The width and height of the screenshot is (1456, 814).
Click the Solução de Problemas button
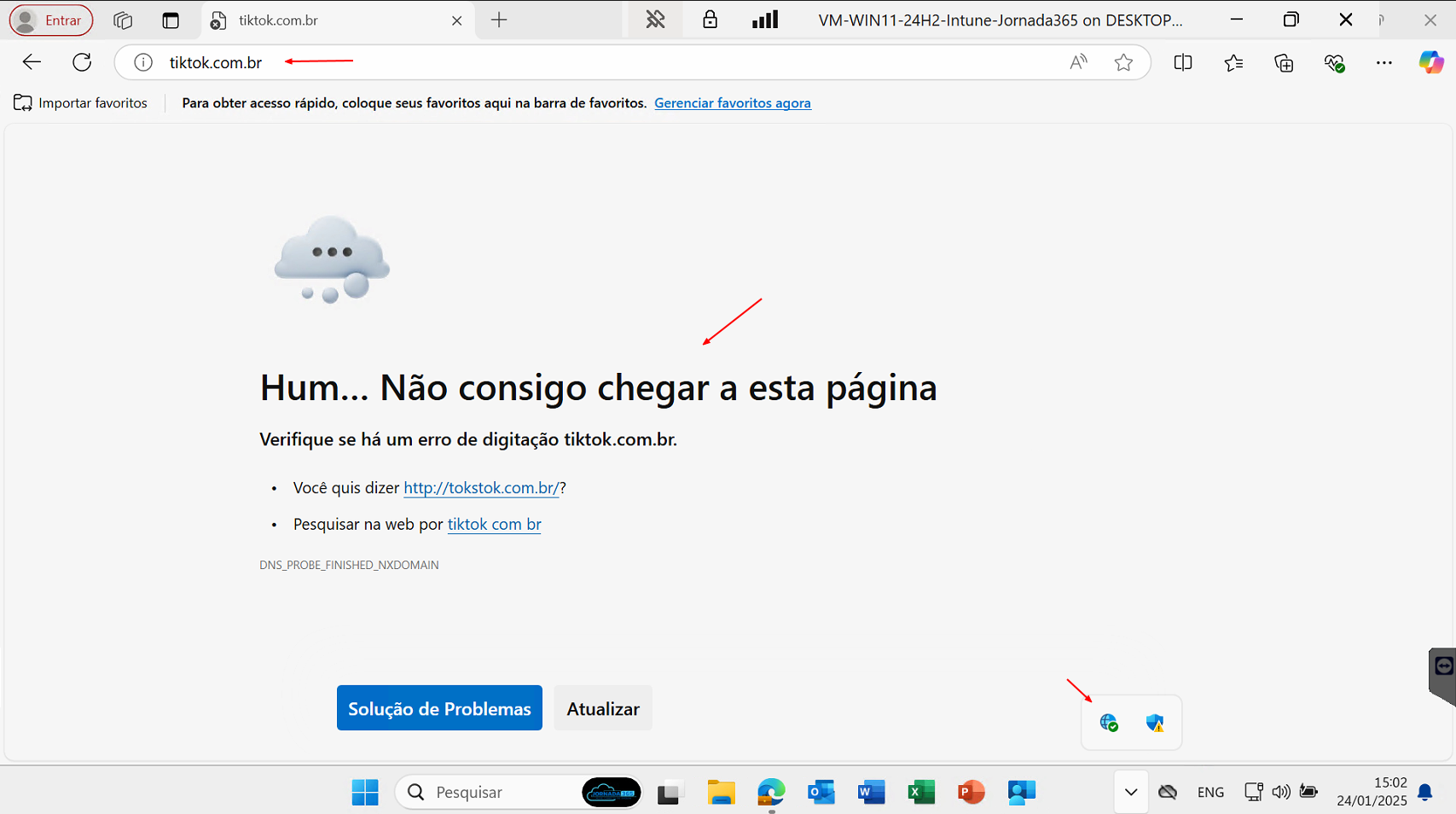click(439, 708)
